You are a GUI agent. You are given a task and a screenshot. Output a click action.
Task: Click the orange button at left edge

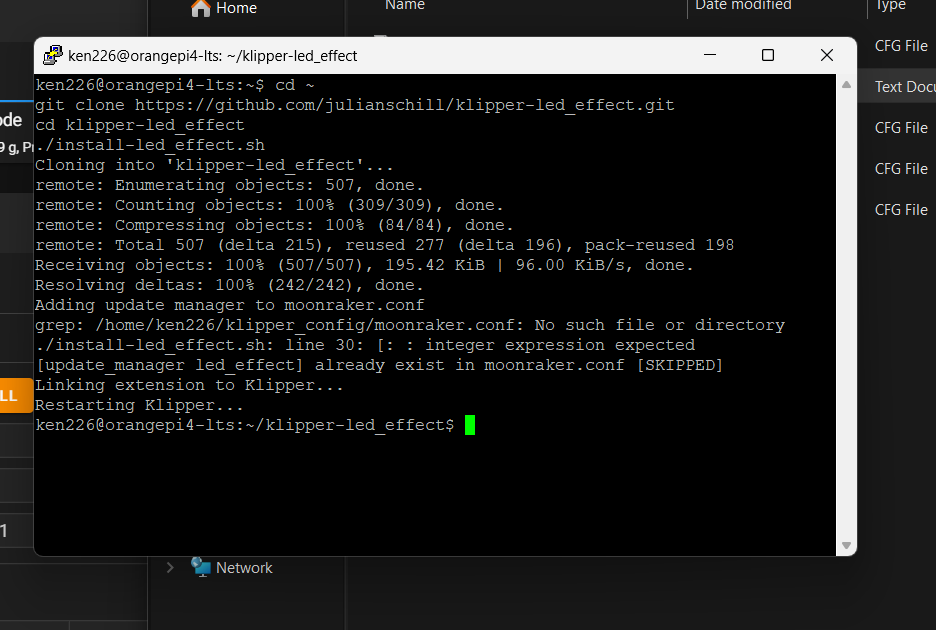click(x=16, y=395)
